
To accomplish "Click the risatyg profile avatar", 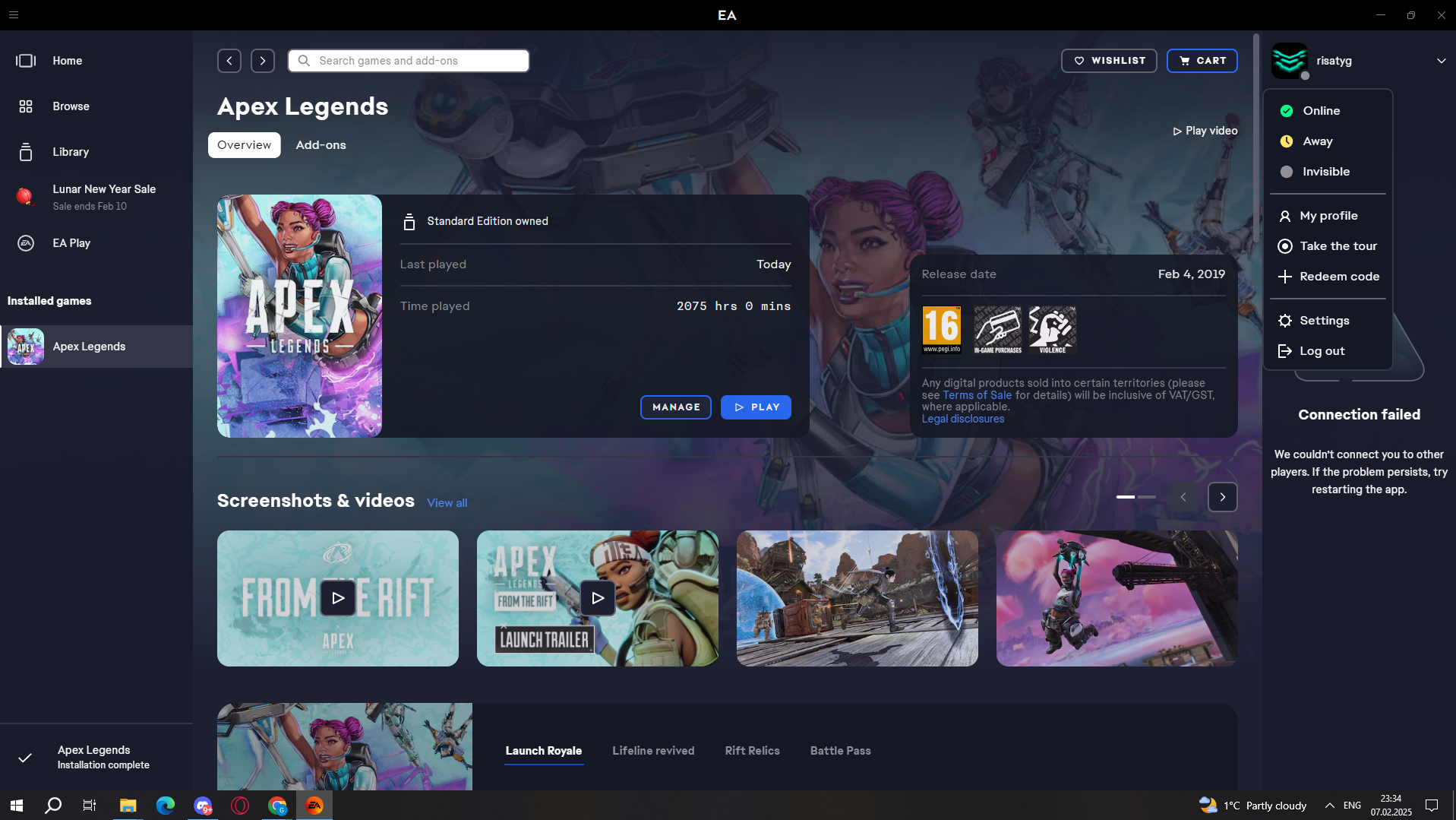I will pos(1290,61).
